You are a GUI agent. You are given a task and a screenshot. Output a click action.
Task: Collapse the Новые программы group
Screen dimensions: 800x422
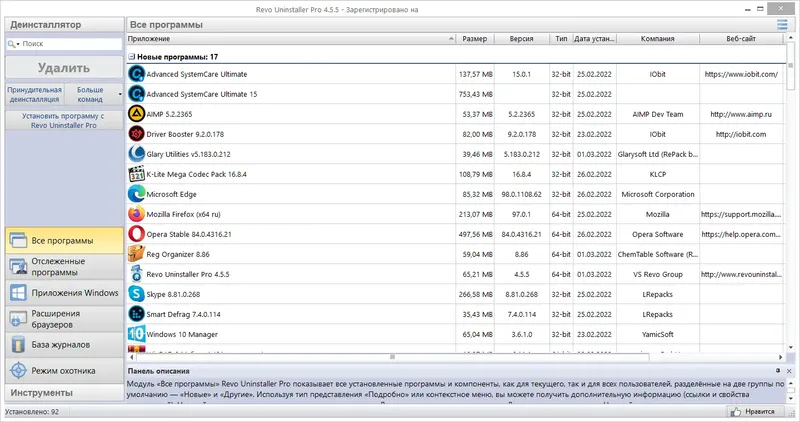(x=131, y=57)
